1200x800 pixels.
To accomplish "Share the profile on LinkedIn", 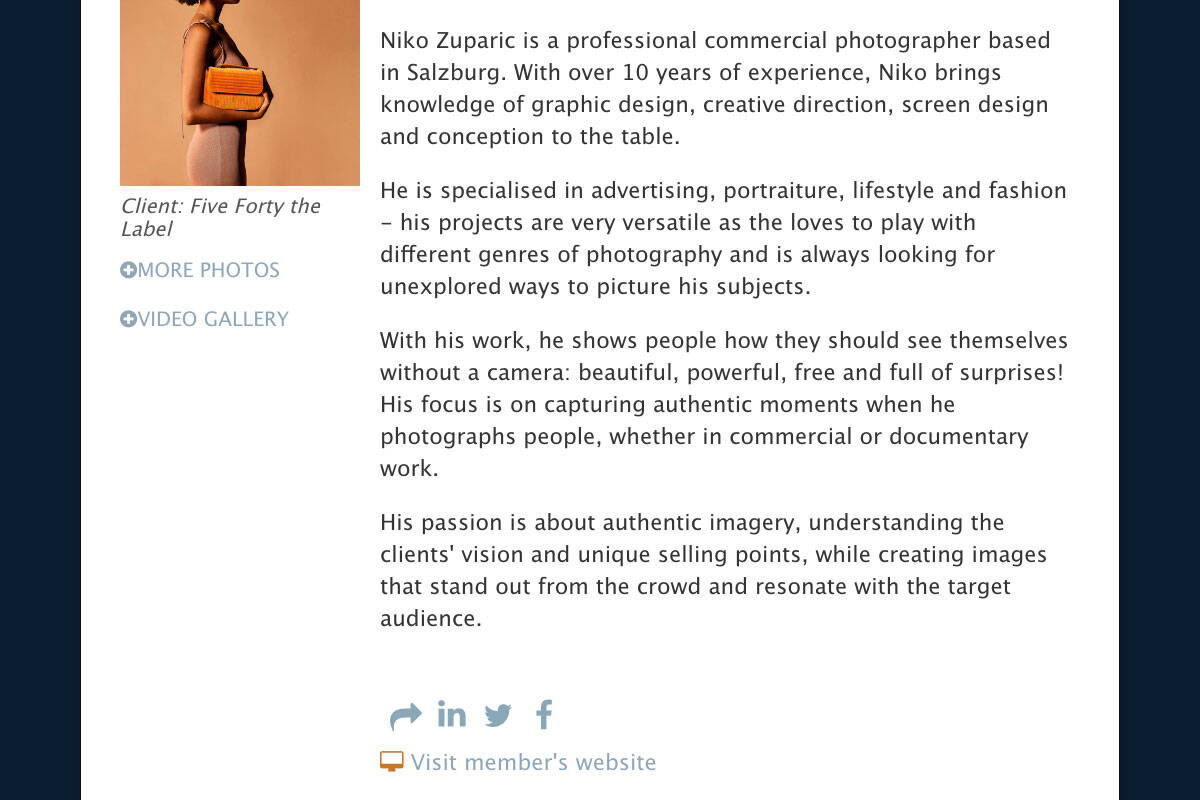I will (x=452, y=714).
